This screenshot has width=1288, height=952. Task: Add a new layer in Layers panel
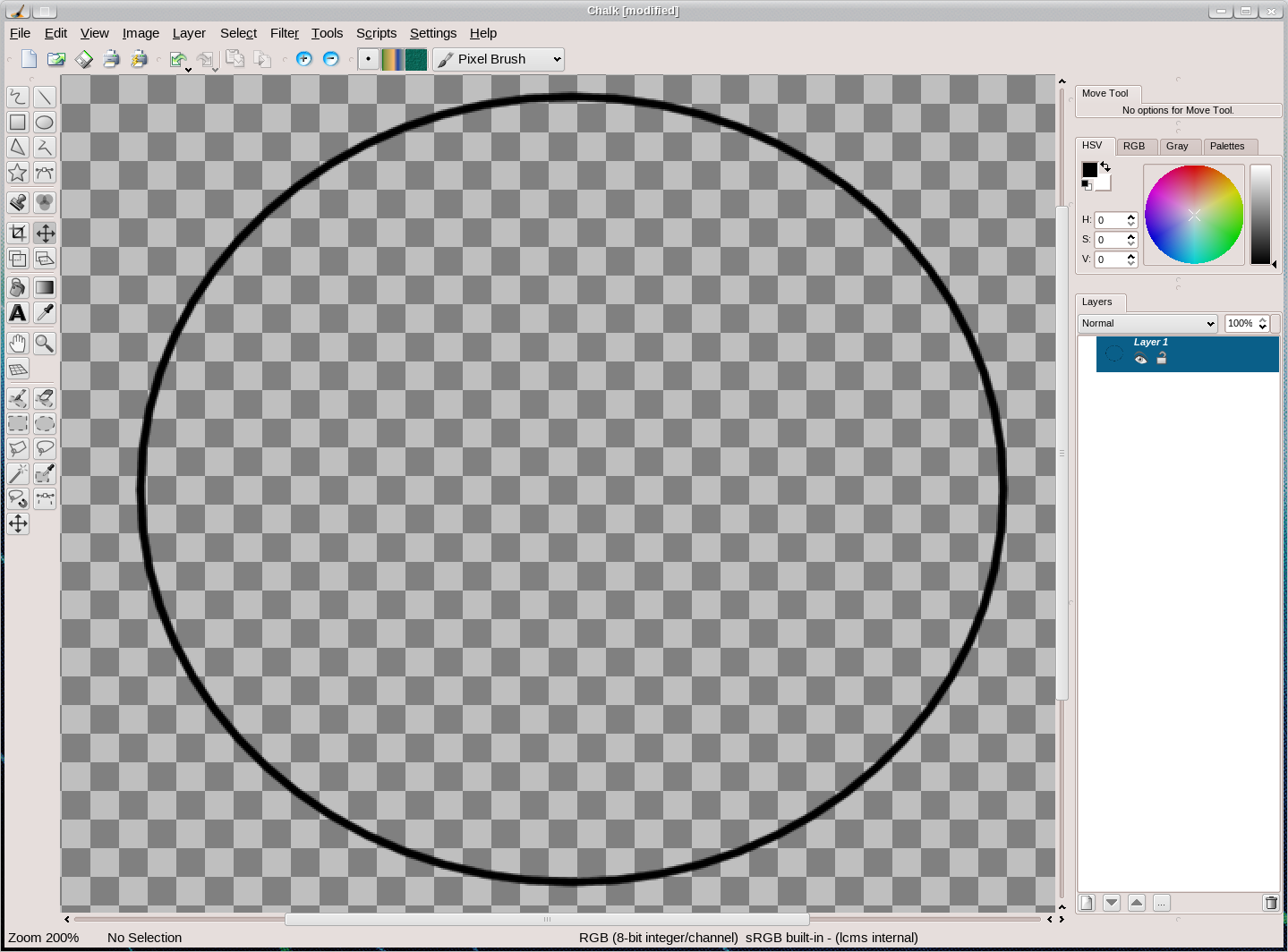[x=1087, y=903]
